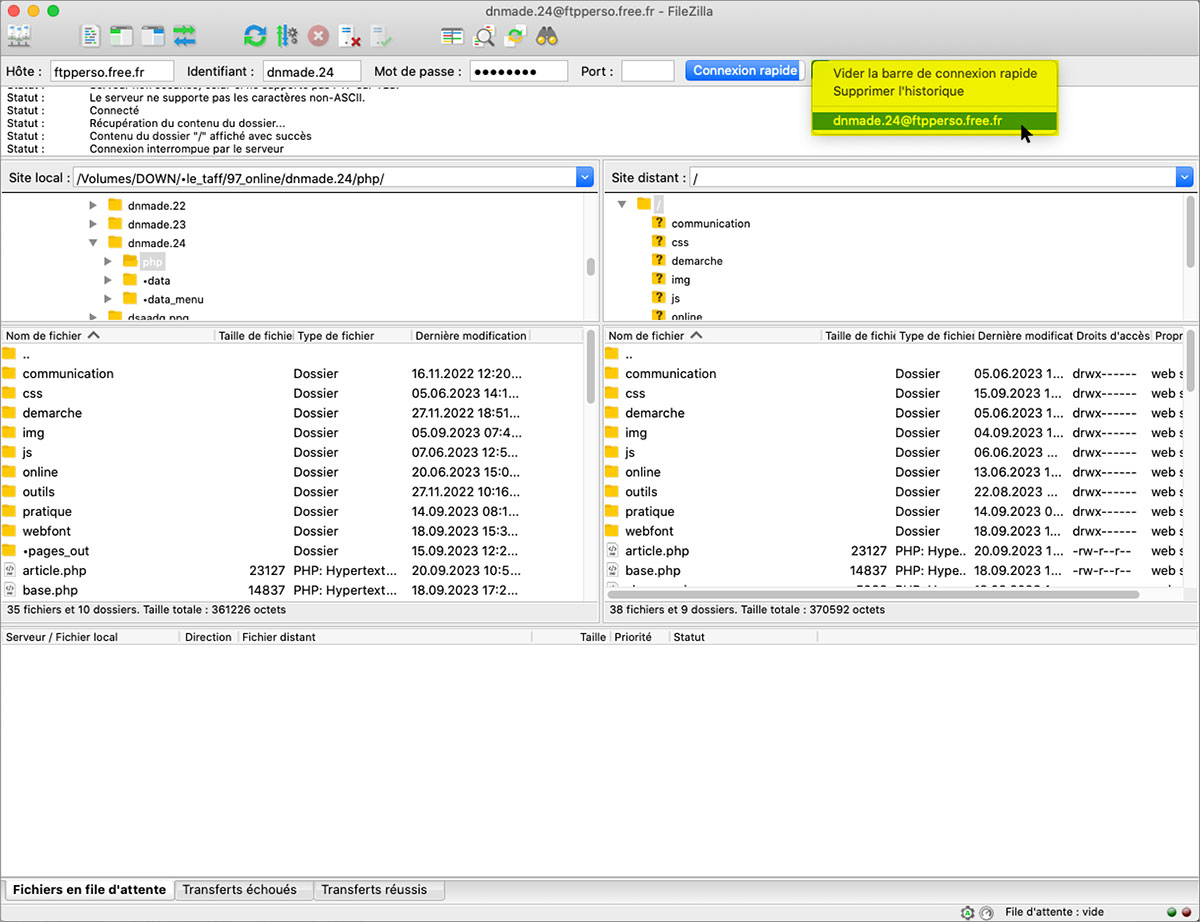The height and width of the screenshot is (922, 1200).
Task: Click the queue Priorité column header
Action: [640, 637]
